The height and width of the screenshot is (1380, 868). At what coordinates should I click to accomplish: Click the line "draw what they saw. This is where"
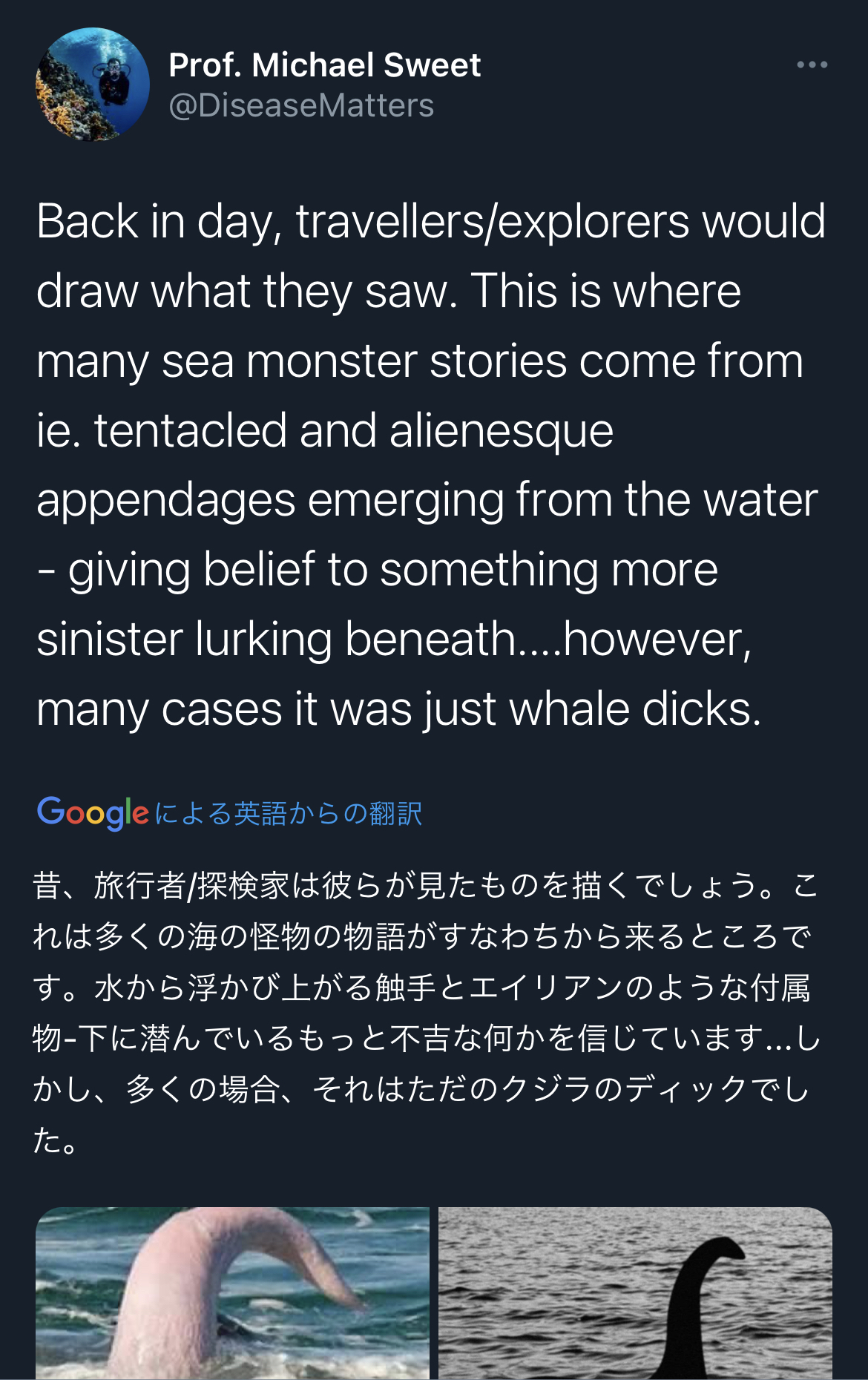pyautogui.click(x=388, y=291)
